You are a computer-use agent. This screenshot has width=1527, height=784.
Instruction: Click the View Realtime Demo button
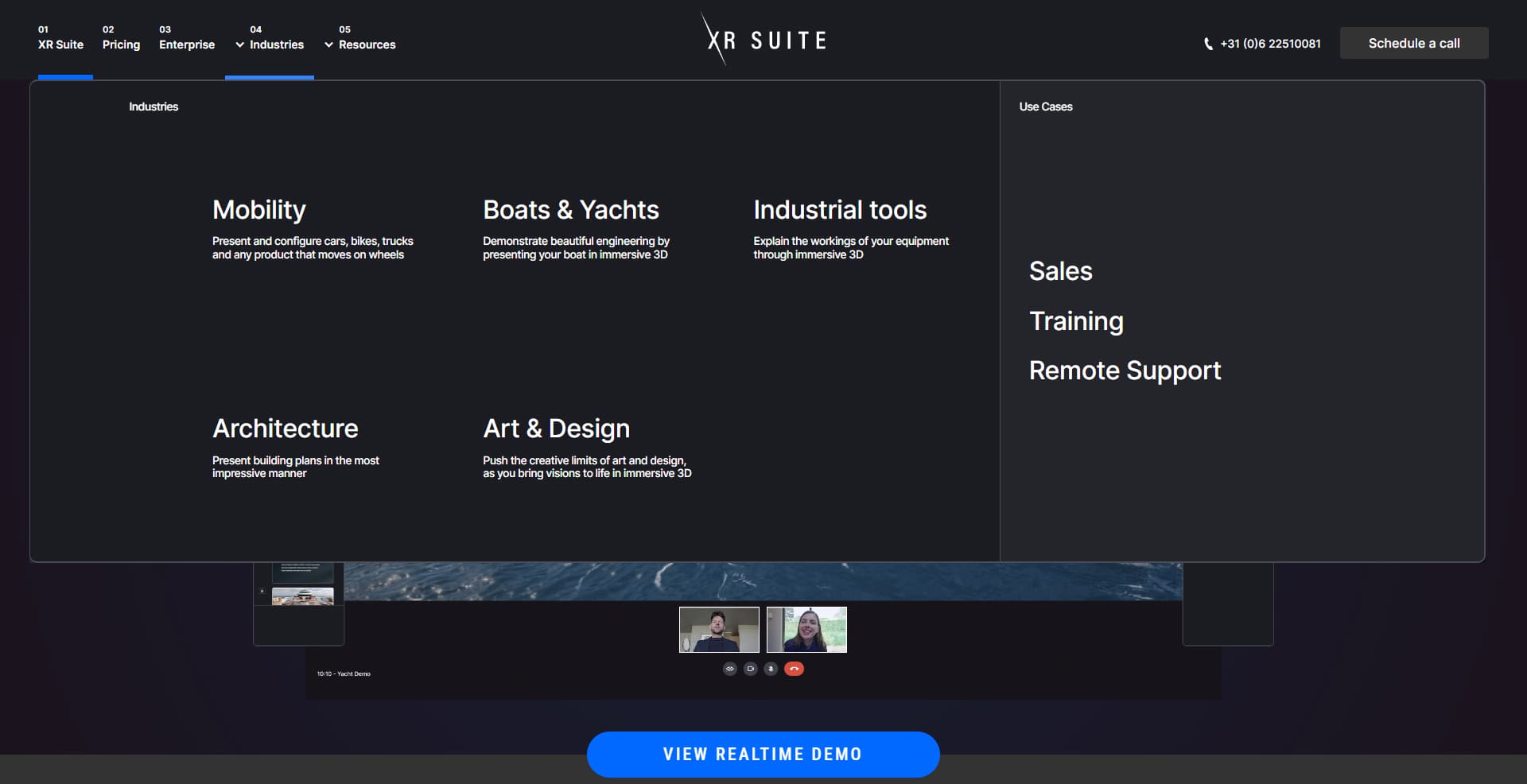point(763,754)
